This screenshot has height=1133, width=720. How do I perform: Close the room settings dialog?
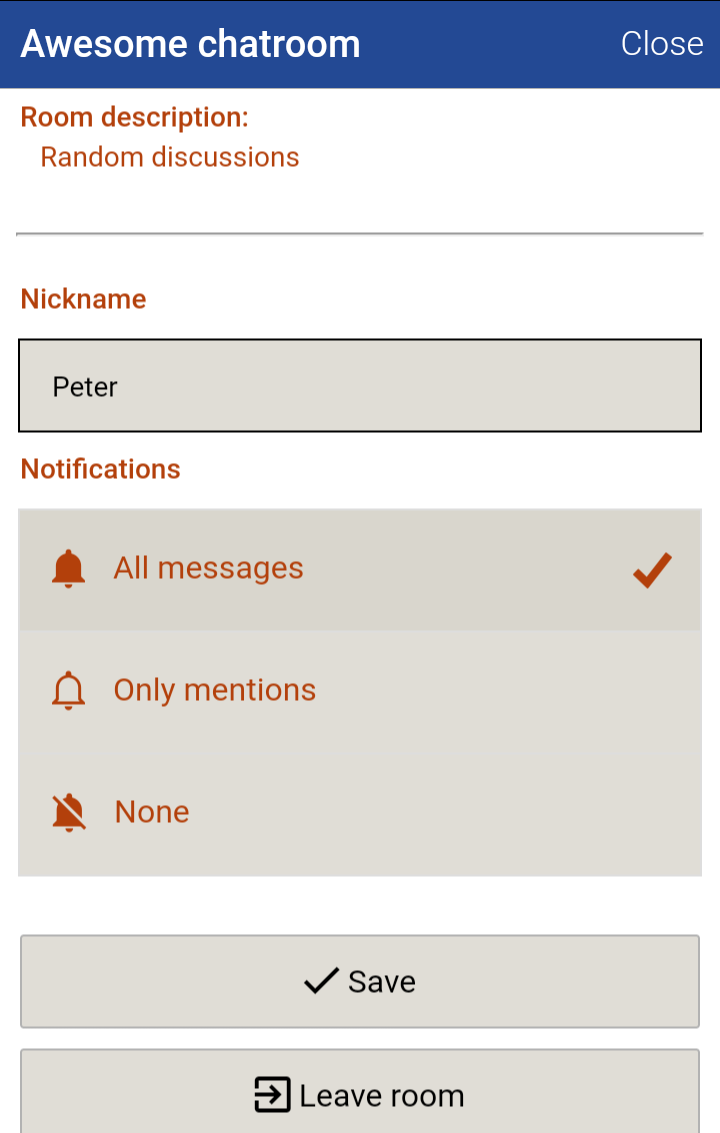[662, 44]
